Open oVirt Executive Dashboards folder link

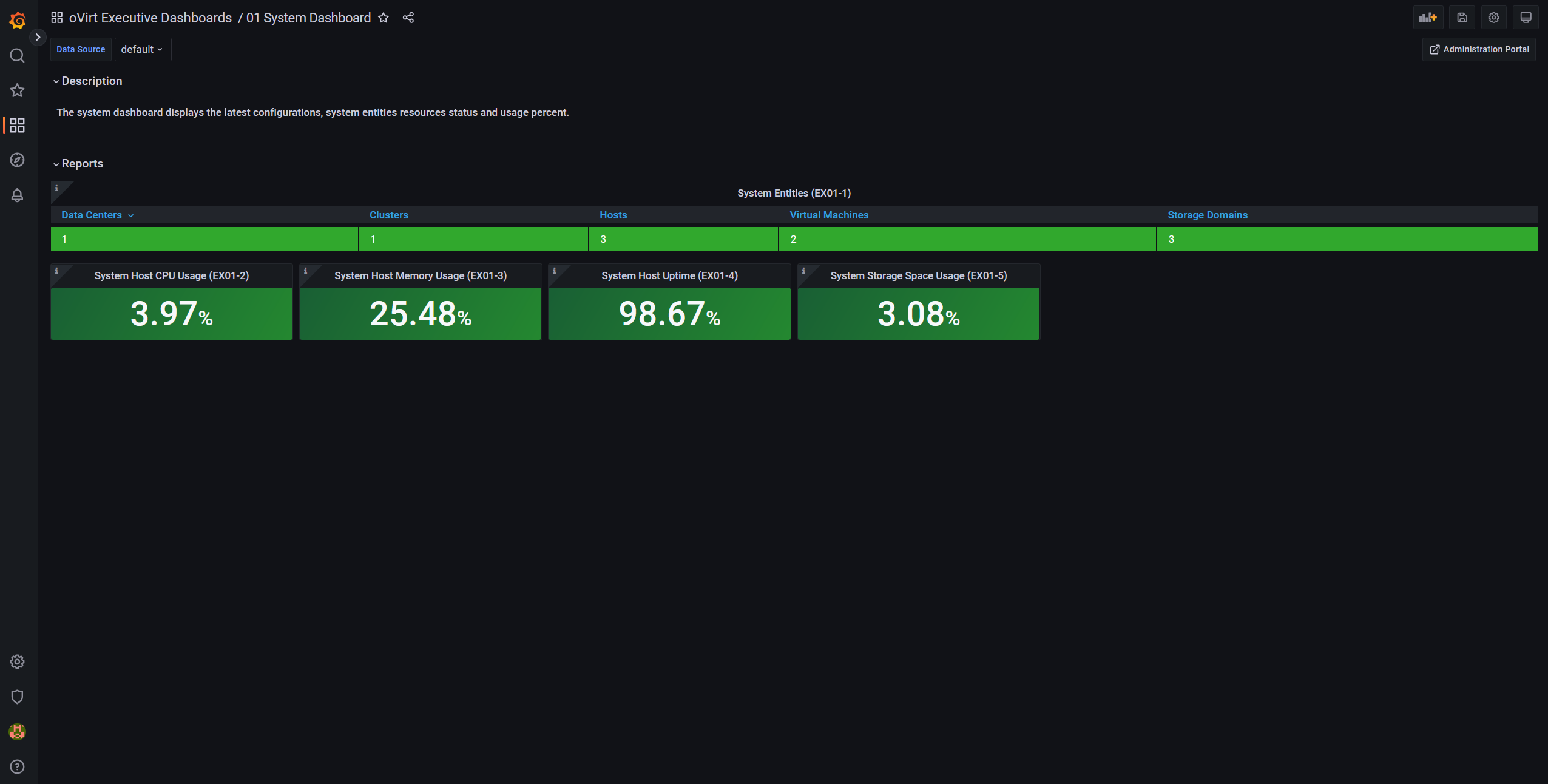150,18
